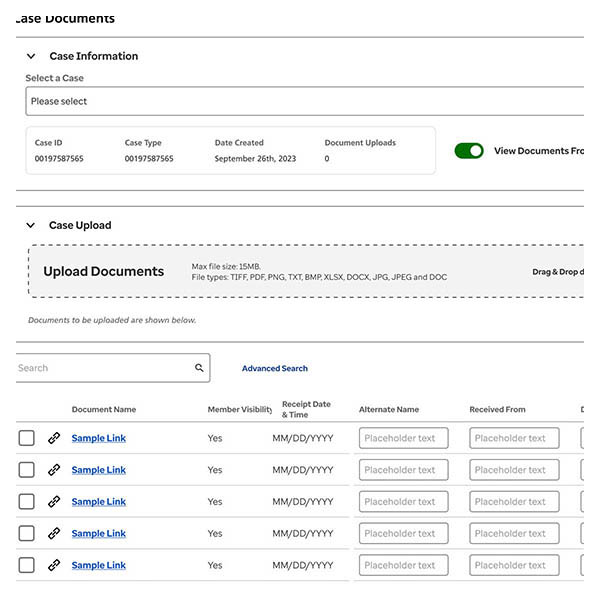The height and width of the screenshot is (600, 600).
Task: Click the magnifying glass search icon
Action: click(x=199, y=368)
